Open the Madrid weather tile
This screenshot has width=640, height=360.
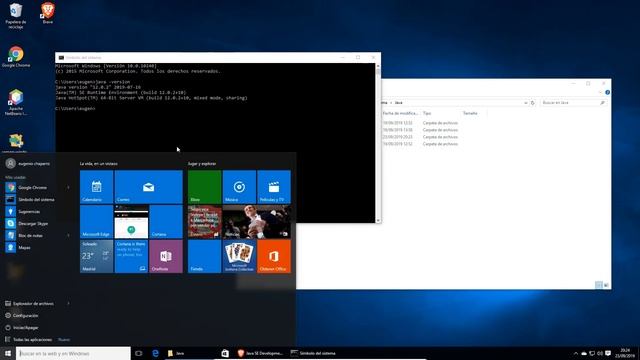[x=96, y=256]
